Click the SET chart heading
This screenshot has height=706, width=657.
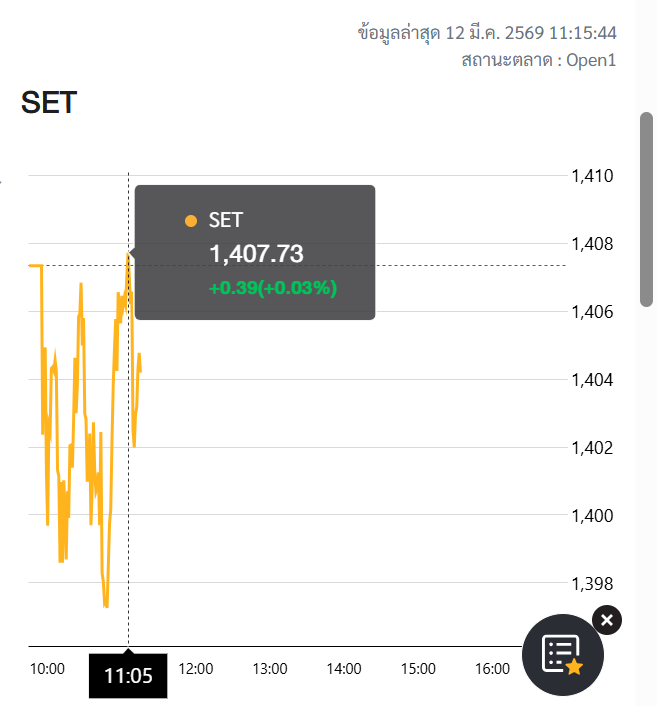pyautogui.click(x=49, y=103)
